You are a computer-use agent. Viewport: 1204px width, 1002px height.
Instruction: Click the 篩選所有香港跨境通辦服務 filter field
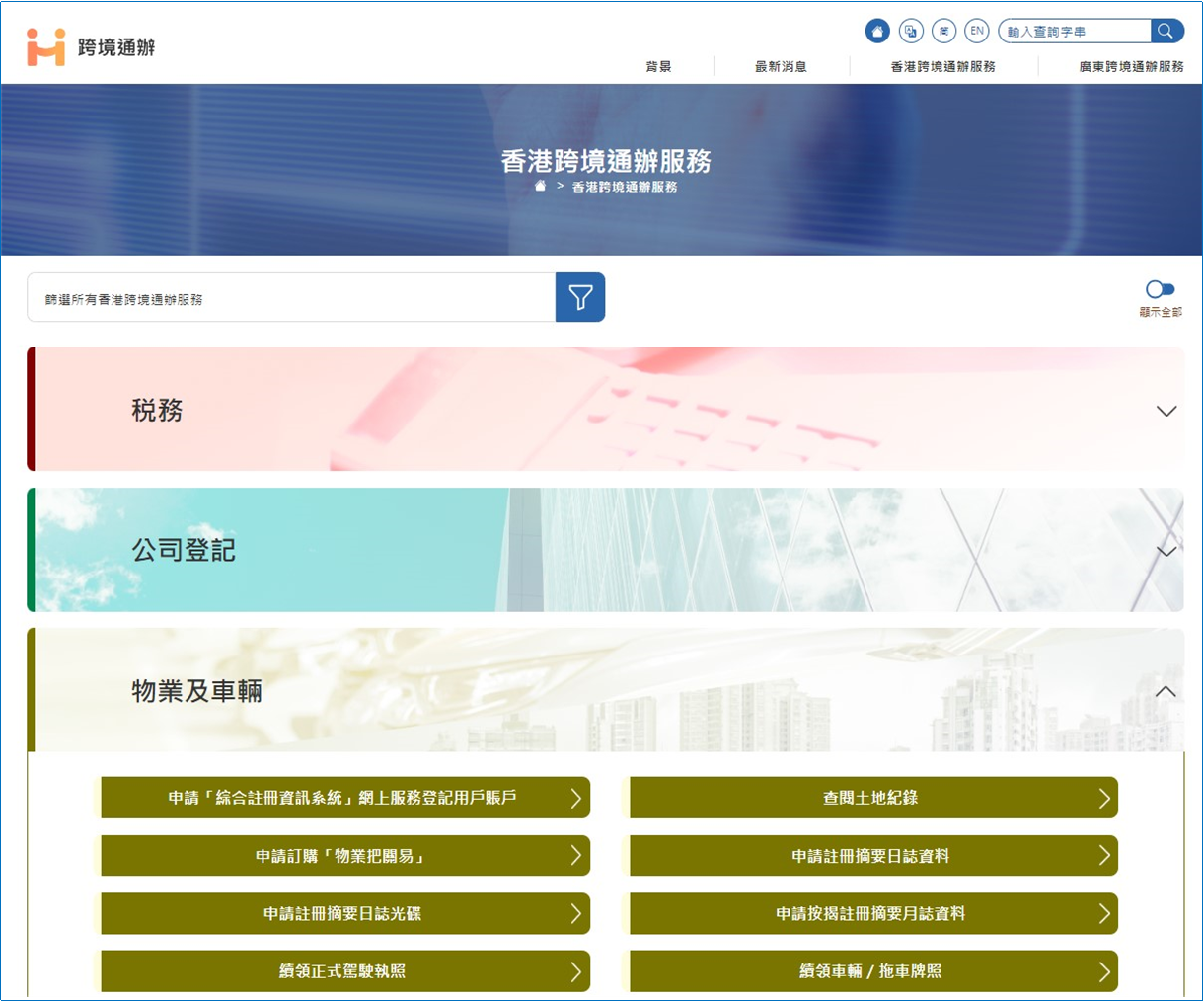[x=291, y=297]
